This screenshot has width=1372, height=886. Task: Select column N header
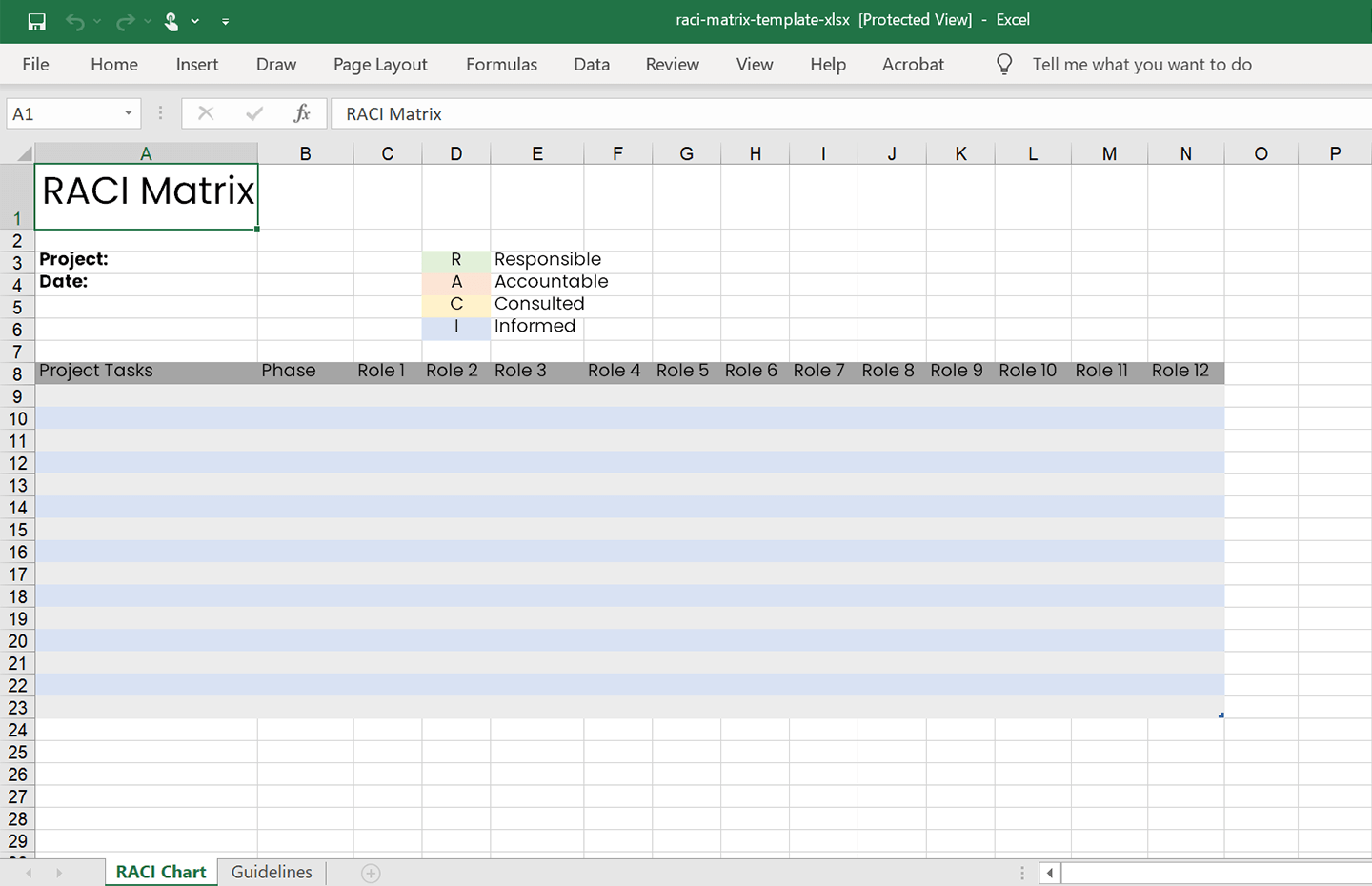click(x=1186, y=153)
